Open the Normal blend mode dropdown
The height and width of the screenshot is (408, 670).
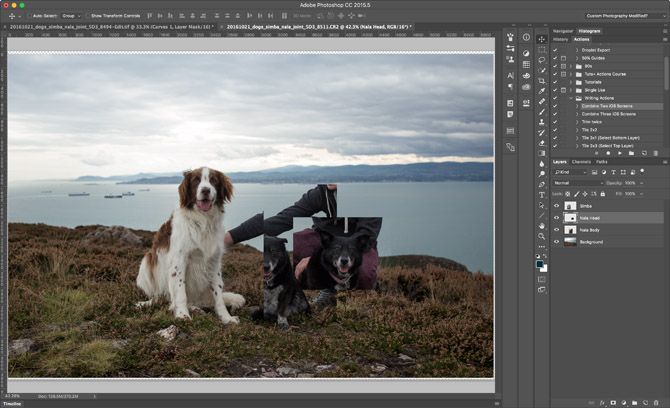click(578, 183)
